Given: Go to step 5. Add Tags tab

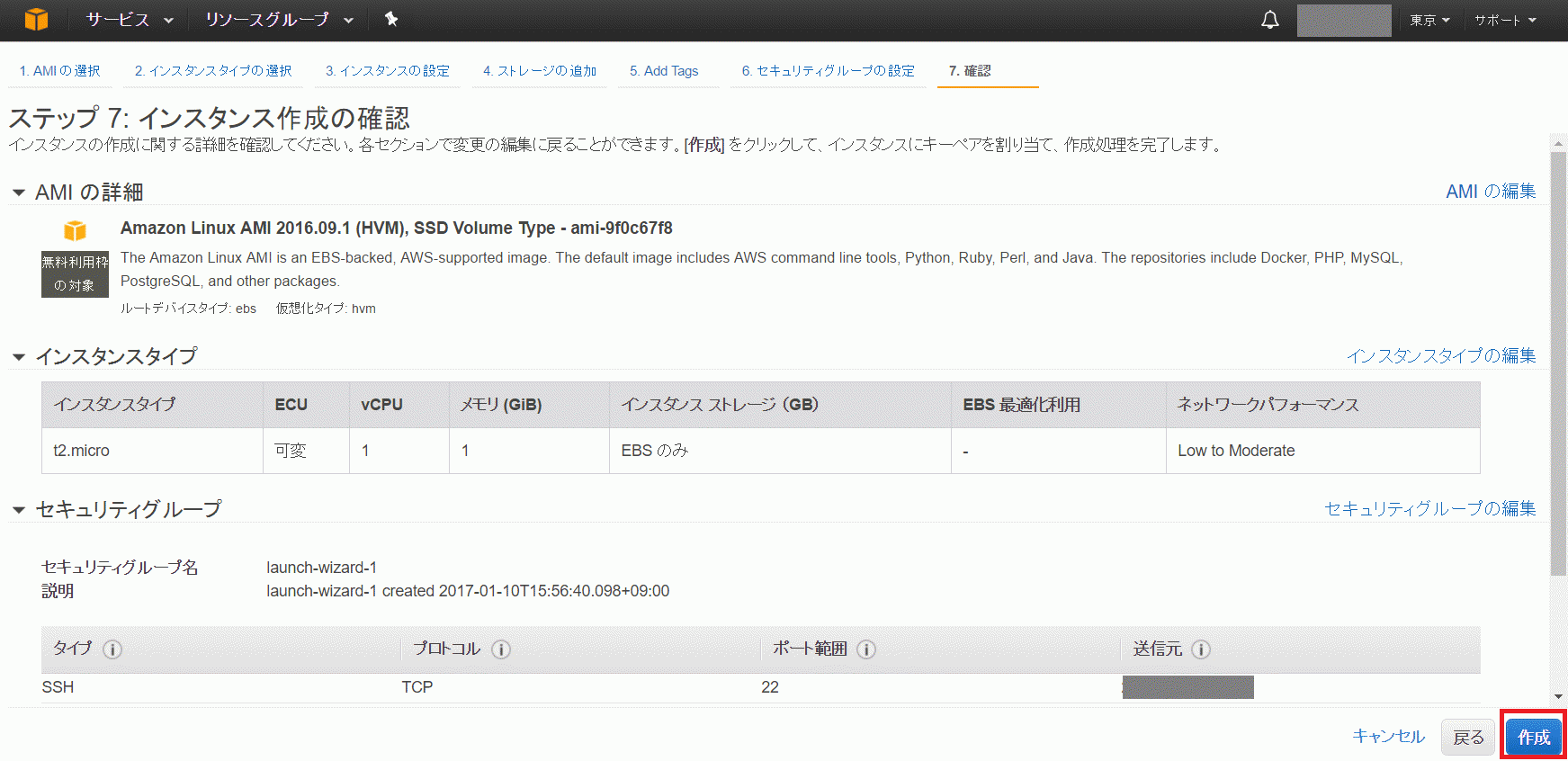Looking at the screenshot, I should pos(664,71).
